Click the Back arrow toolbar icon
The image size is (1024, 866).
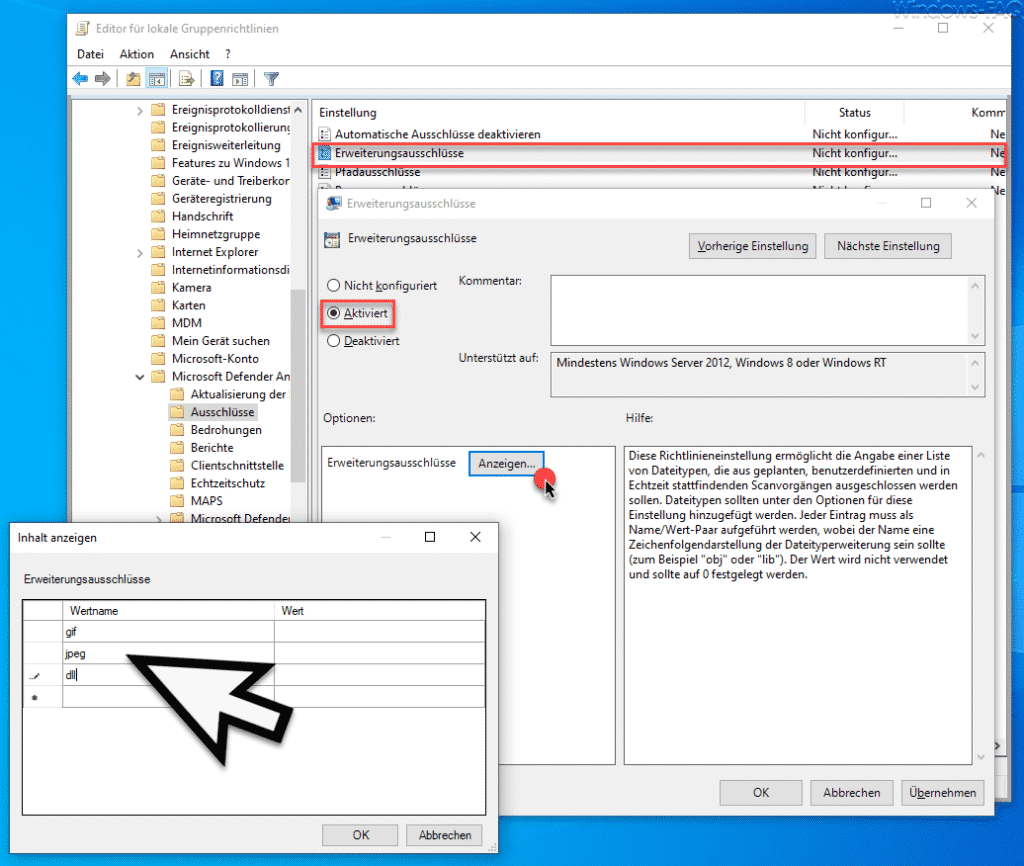click(x=80, y=79)
